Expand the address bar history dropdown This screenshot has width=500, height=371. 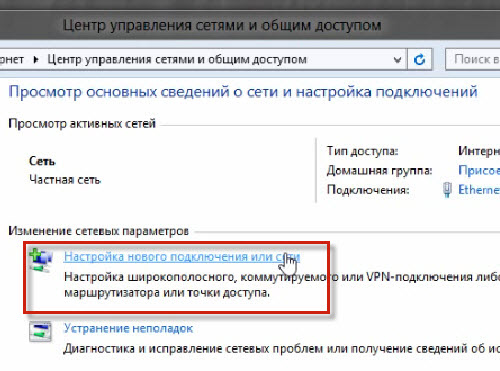click(x=397, y=60)
